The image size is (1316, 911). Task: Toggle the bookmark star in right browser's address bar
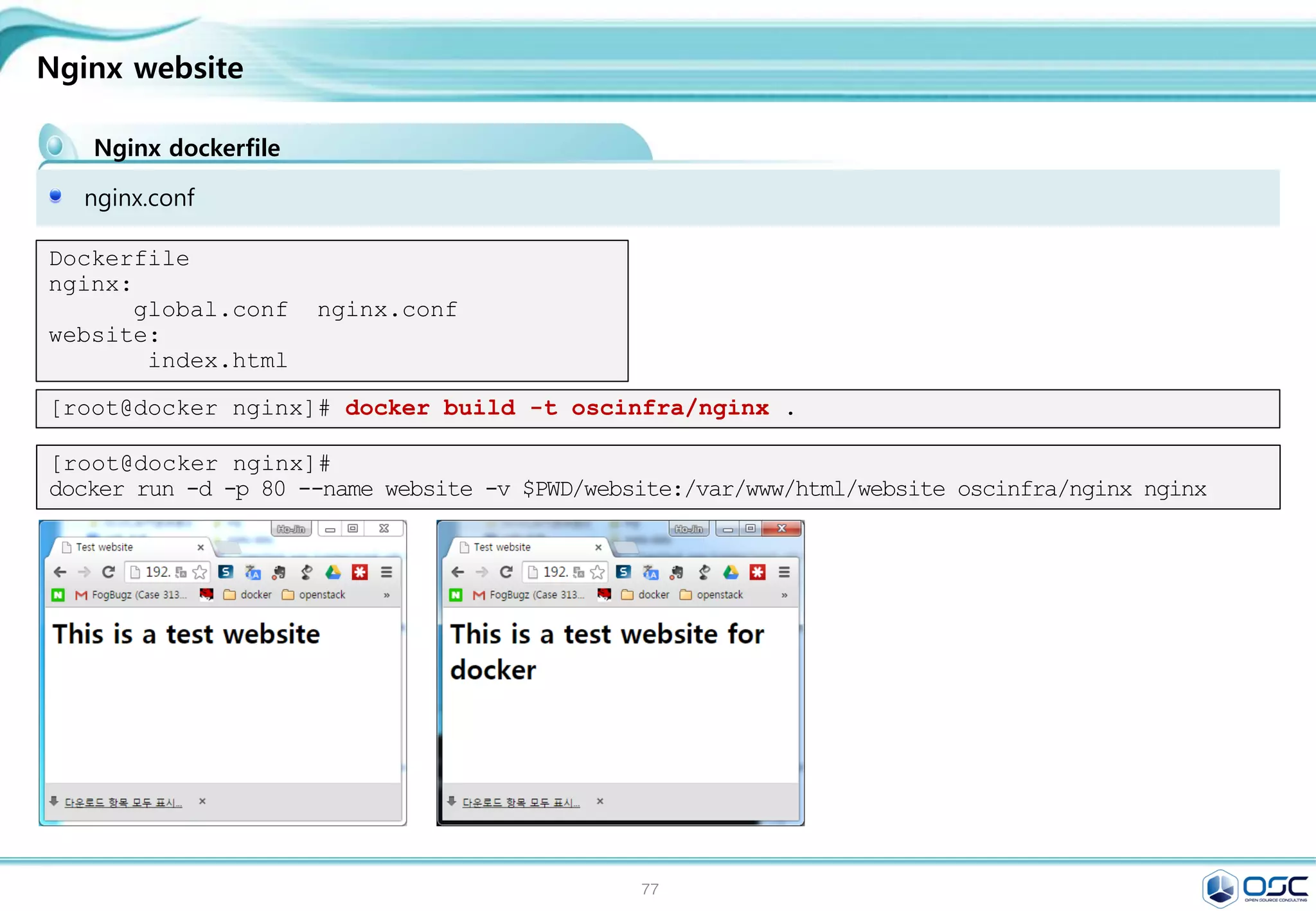tap(598, 572)
